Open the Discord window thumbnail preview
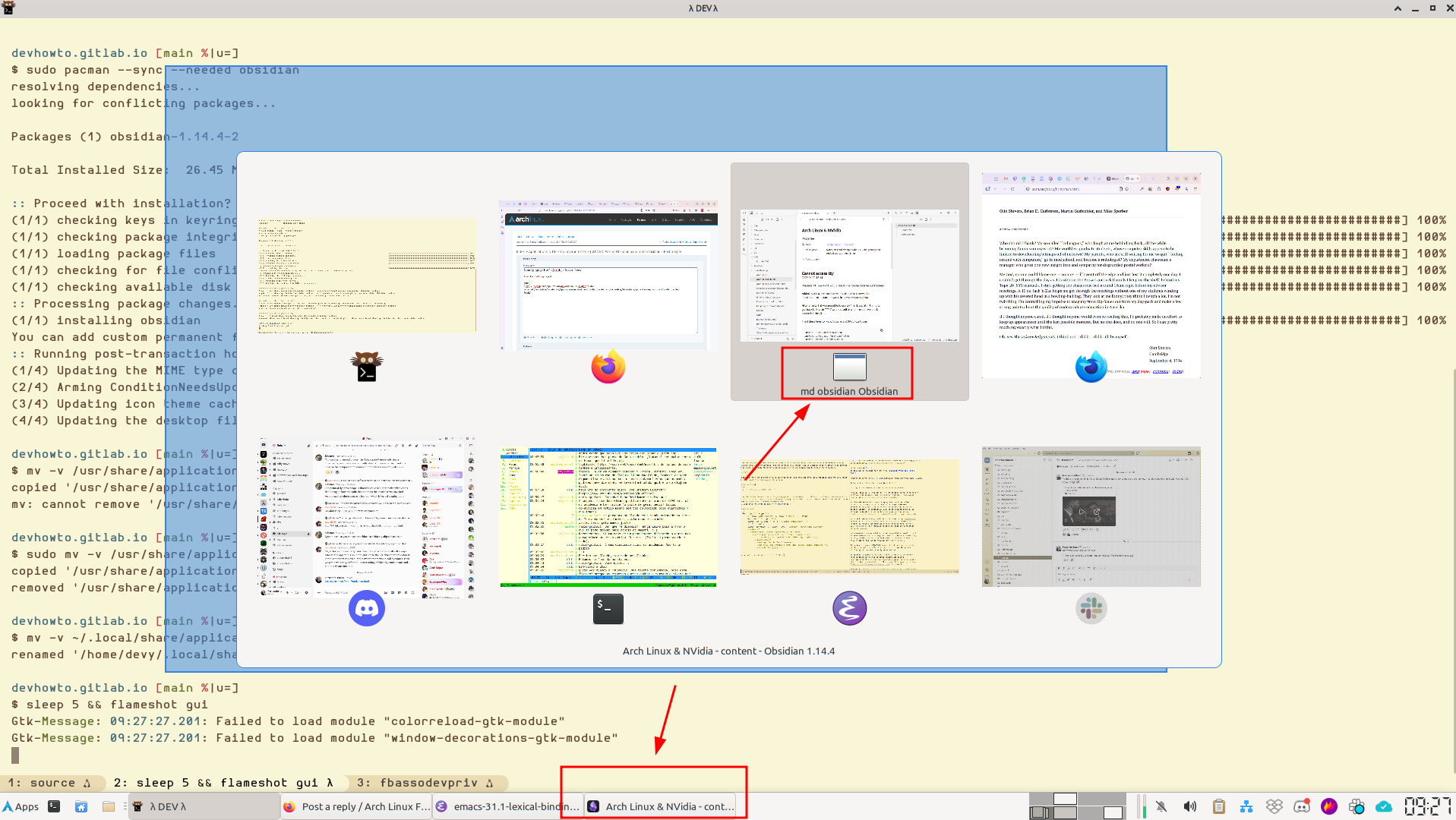The width and height of the screenshot is (1456, 820). (x=367, y=517)
